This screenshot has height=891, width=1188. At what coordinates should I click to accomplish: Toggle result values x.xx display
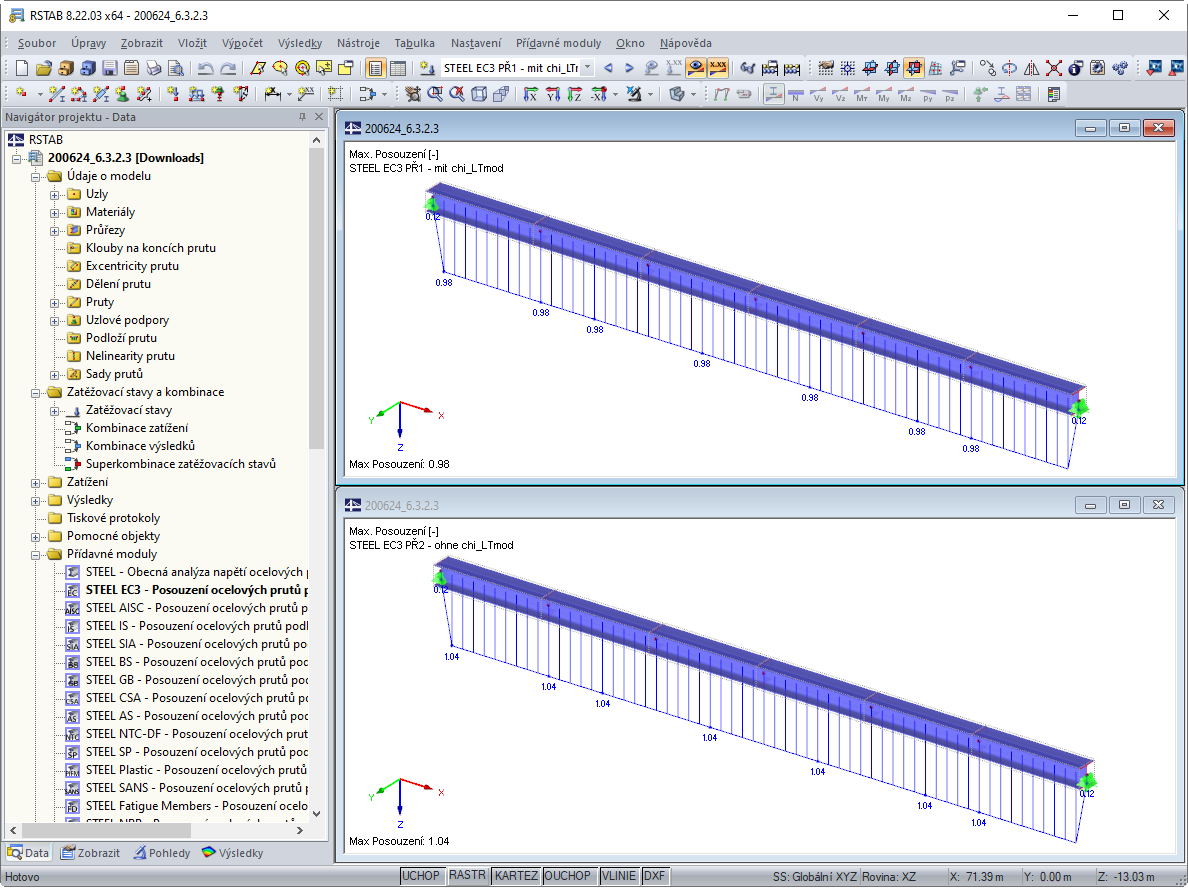pyautogui.click(x=717, y=68)
